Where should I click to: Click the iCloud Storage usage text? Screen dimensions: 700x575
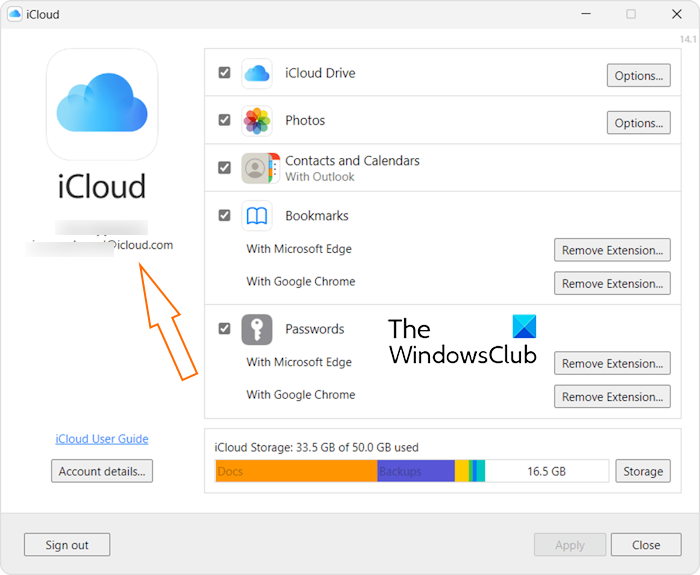(317, 447)
